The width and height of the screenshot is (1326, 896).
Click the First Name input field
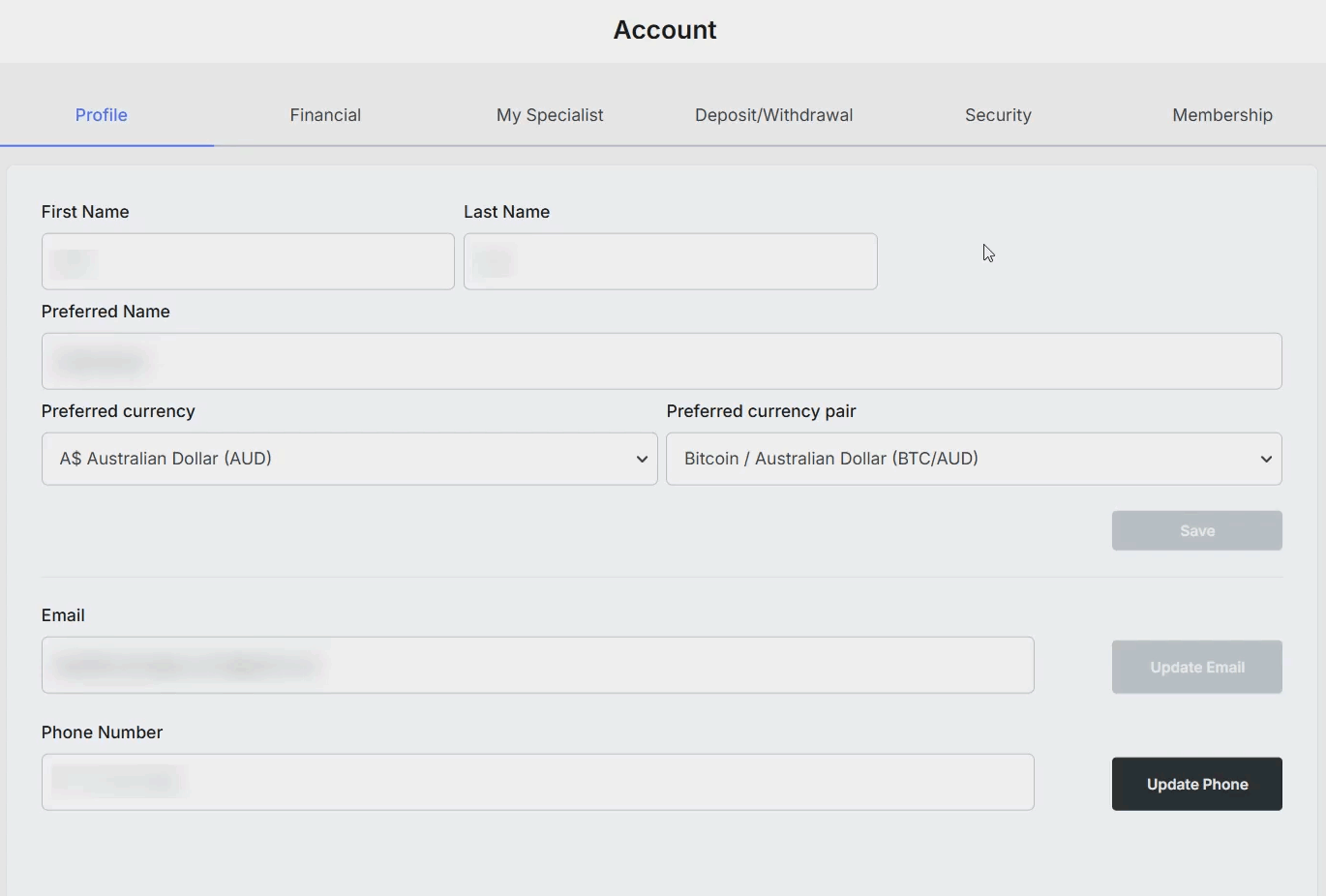tap(248, 261)
